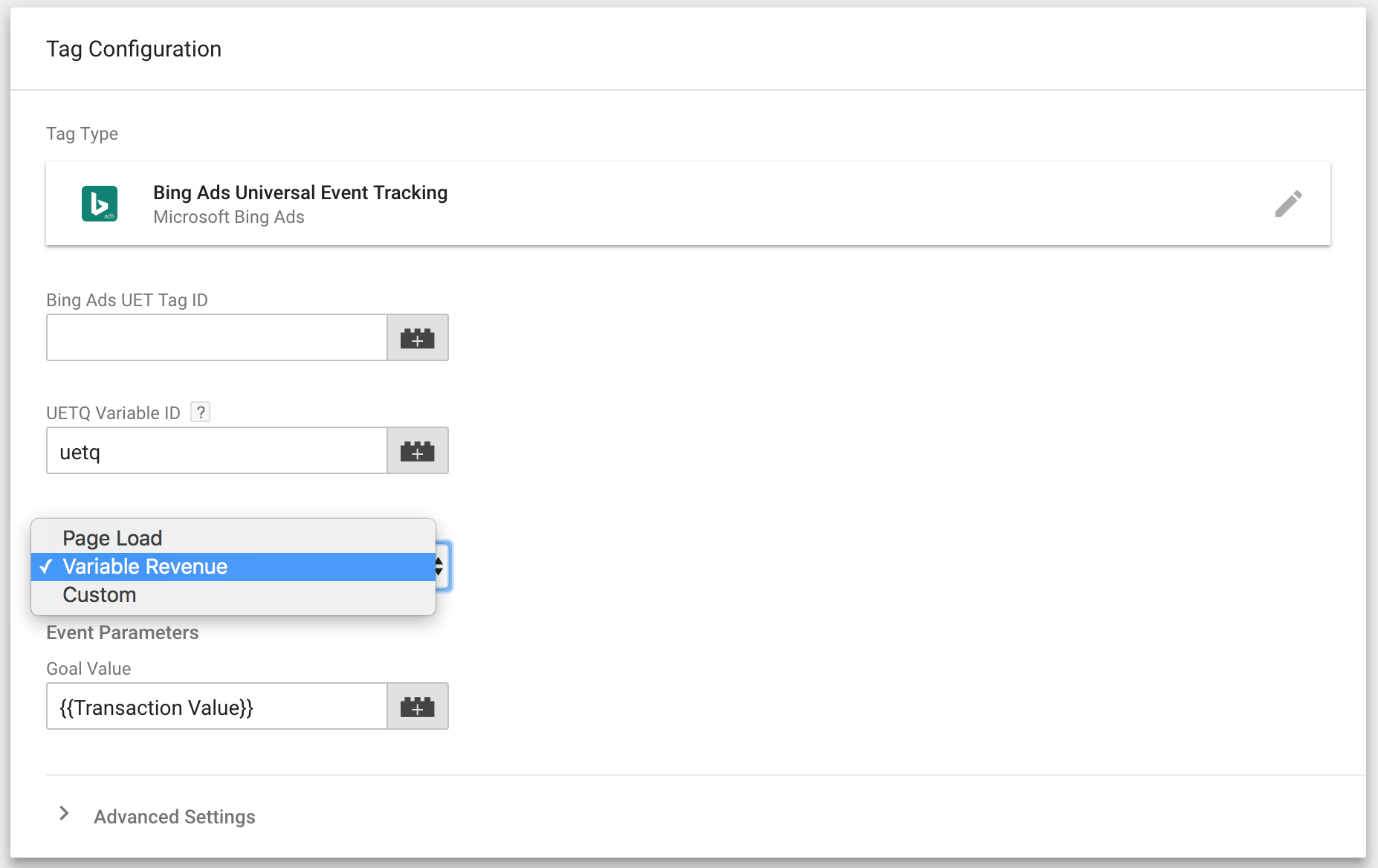Click the Goal Value field with Transaction Value
Image resolution: width=1378 pixels, height=868 pixels.
pos(216,707)
